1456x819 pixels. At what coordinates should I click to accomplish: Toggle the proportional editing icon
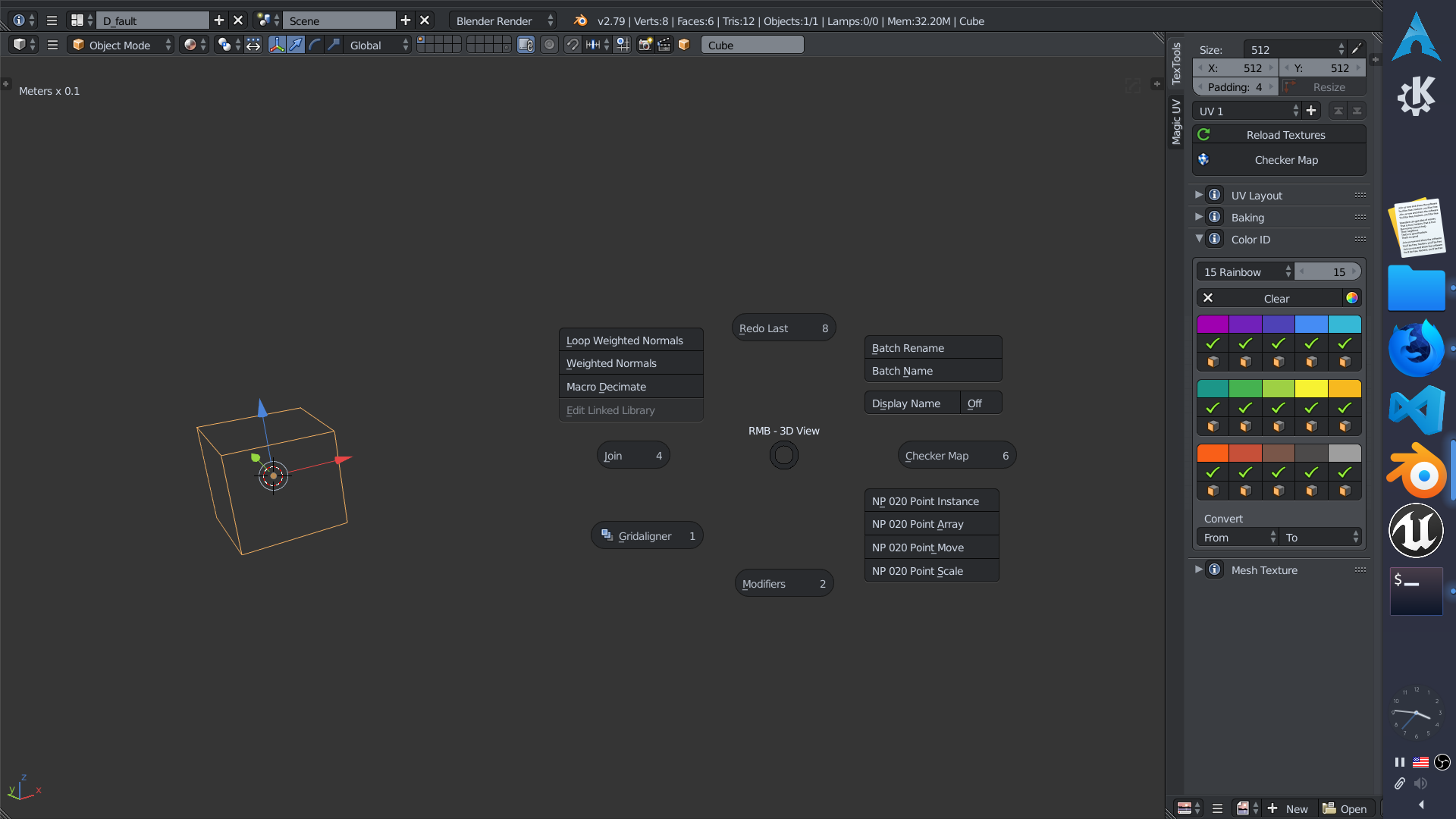click(550, 45)
